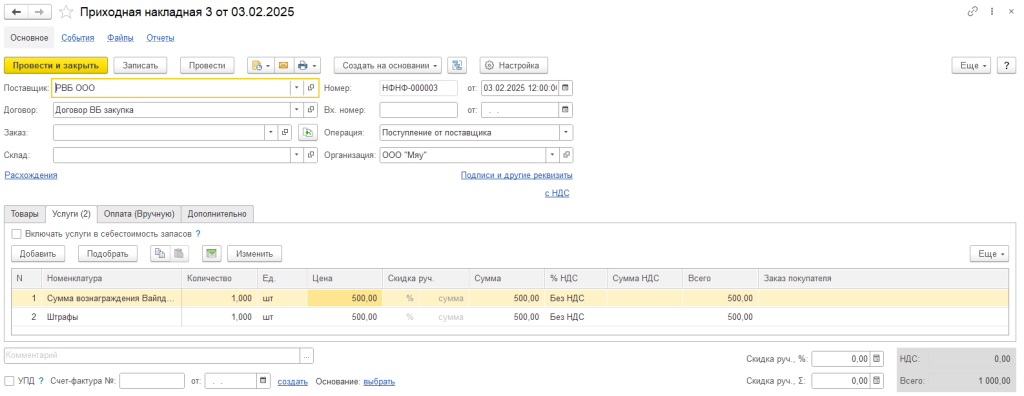
Task: Click Добавить to add service row
Action: (x=38, y=253)
